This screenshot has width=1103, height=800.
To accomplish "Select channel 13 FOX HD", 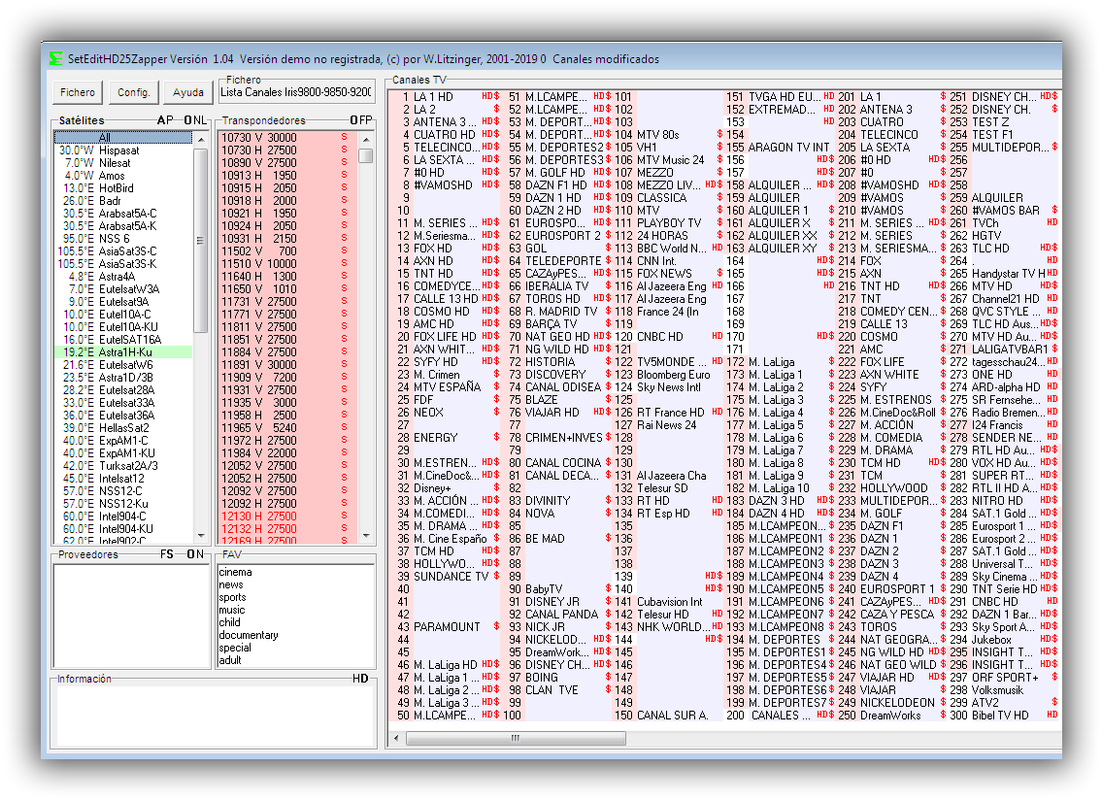I will coord(445,248).
